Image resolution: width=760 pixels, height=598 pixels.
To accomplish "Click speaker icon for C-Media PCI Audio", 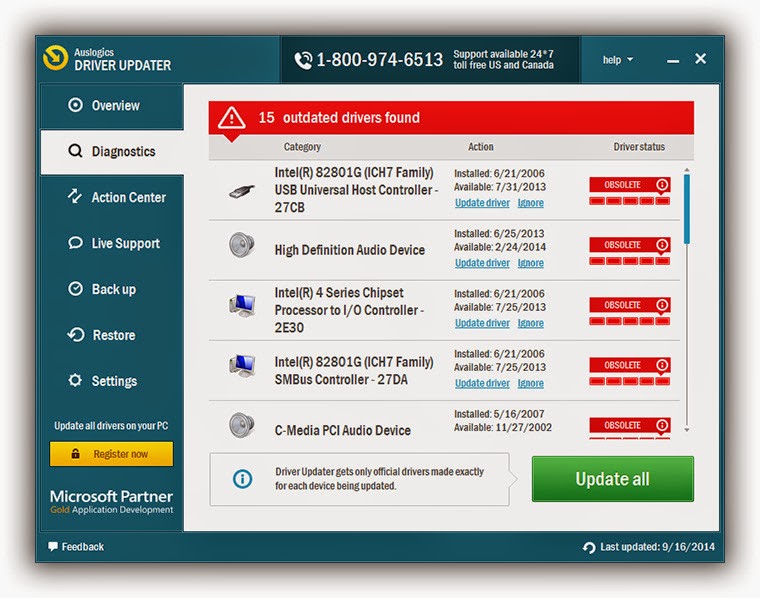I will (x=241, y=425).
